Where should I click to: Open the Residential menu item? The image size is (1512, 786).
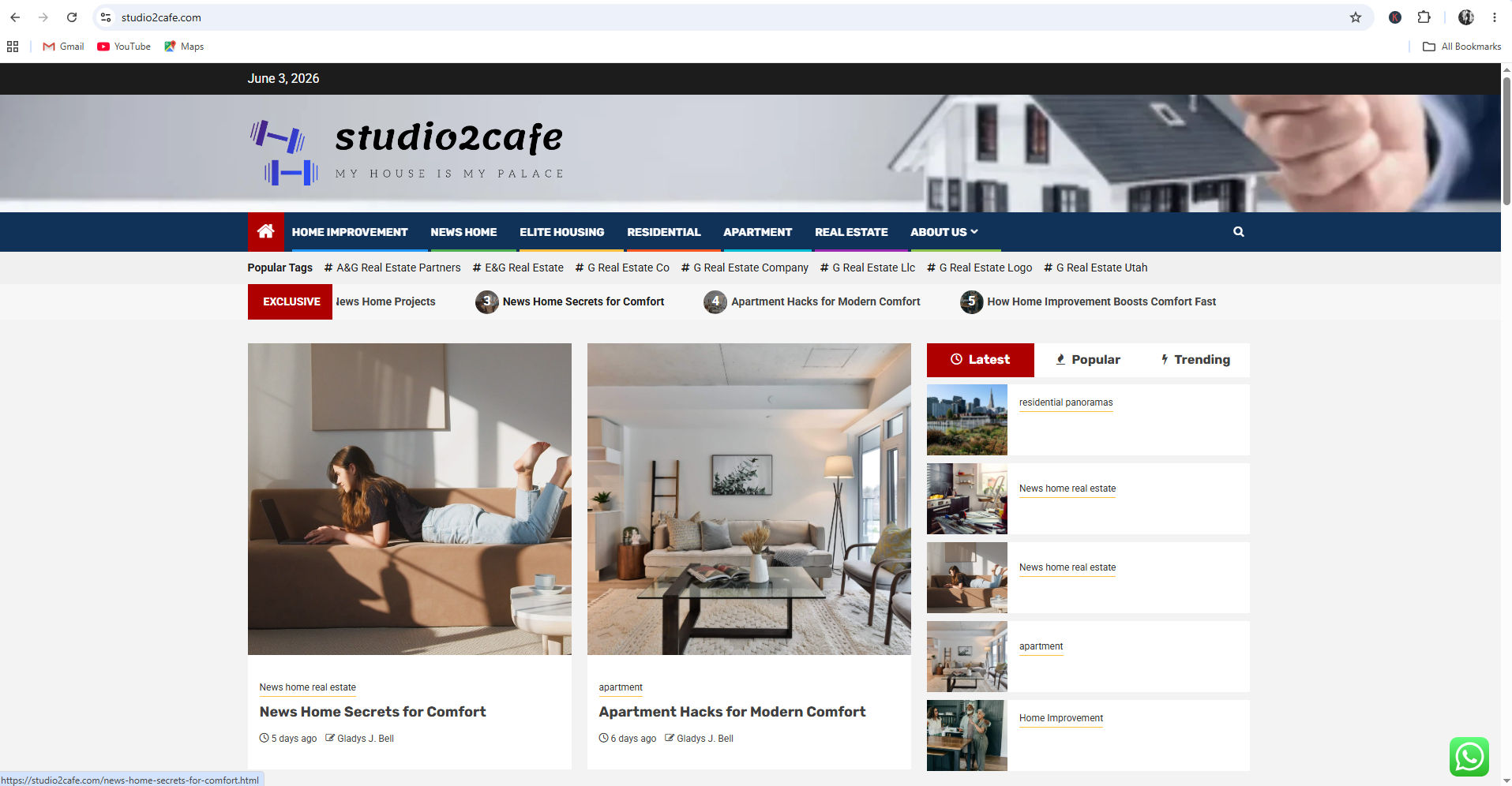[x=663, y=232]
